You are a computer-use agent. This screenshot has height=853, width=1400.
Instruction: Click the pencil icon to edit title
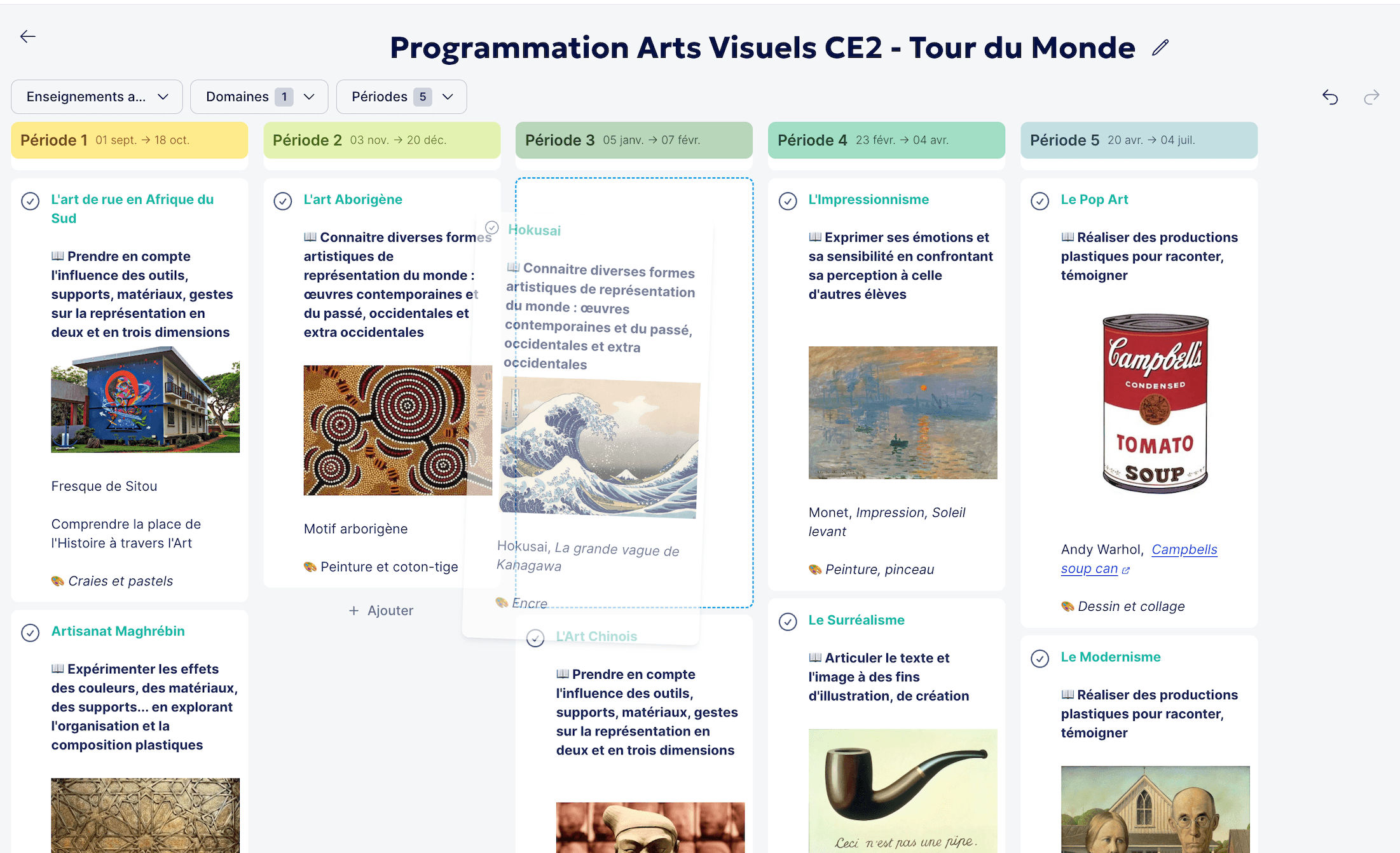click(x=1160, y=48)
